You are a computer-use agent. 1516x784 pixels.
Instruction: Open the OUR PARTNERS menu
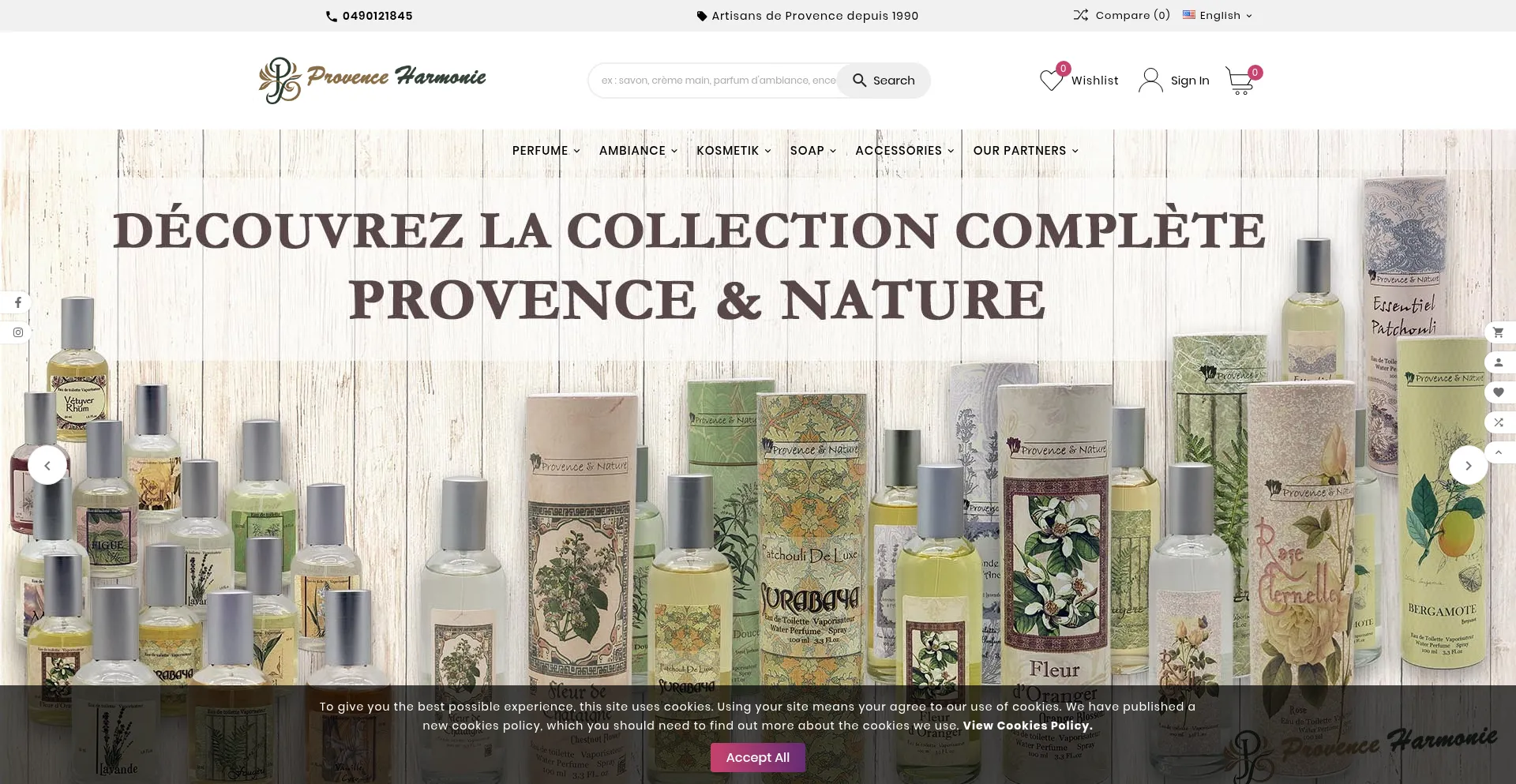[x=1026, y=151]
